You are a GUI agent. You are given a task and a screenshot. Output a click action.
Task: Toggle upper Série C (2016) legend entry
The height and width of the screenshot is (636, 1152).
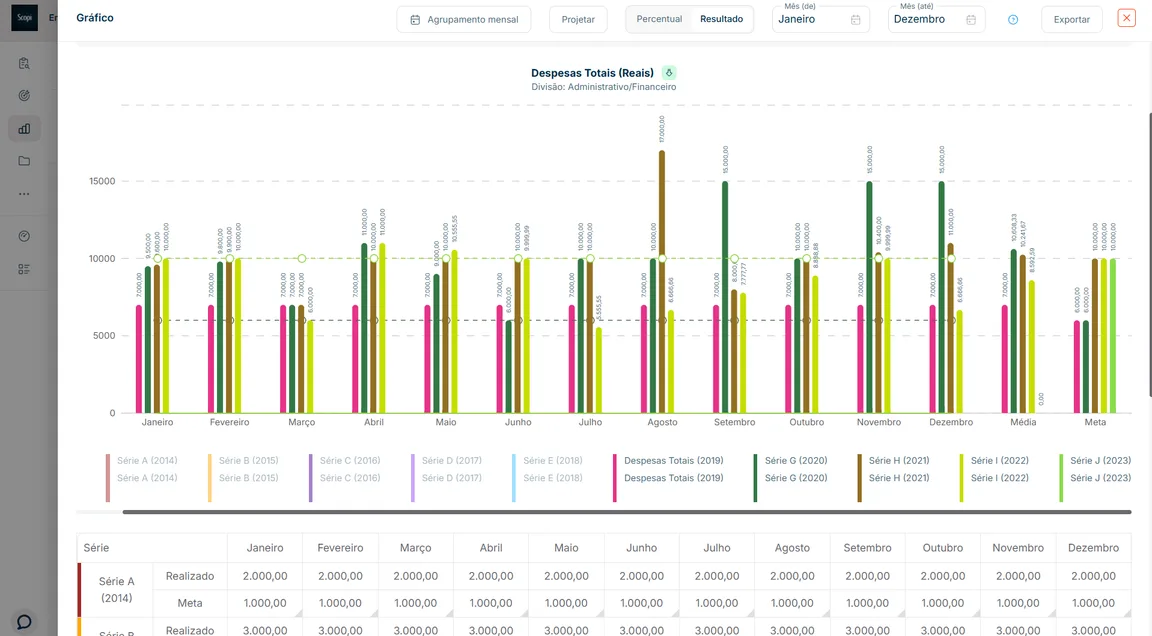coord(350,460)
